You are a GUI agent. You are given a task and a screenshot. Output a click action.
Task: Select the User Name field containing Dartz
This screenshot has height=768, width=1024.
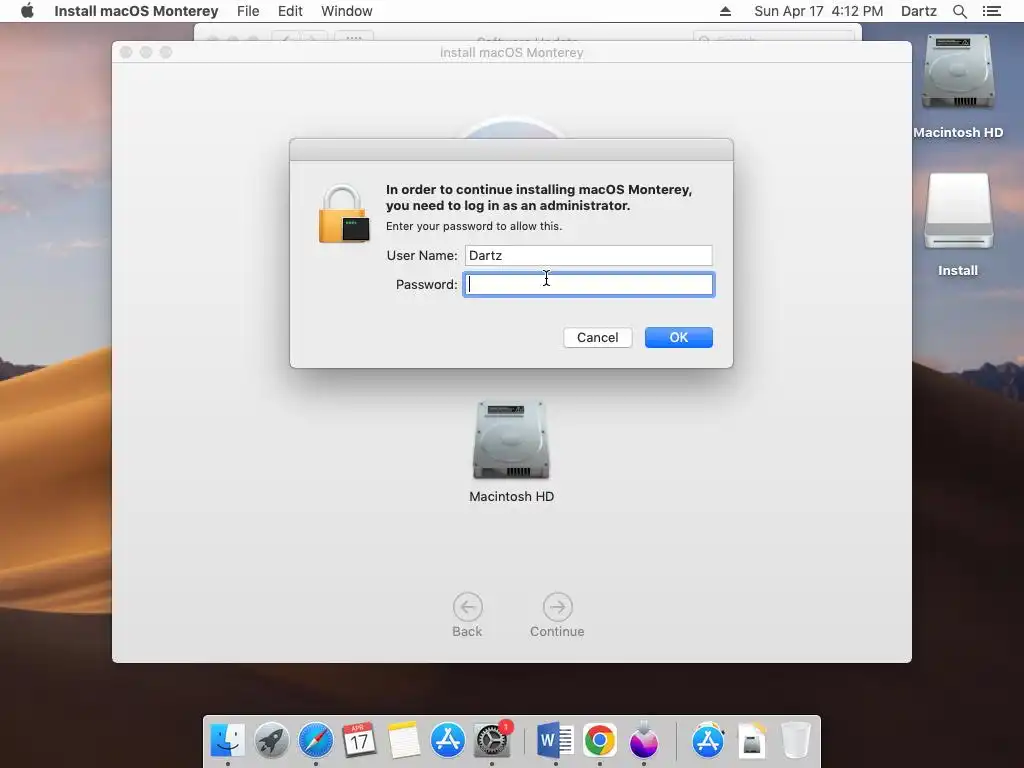point(588,255)
